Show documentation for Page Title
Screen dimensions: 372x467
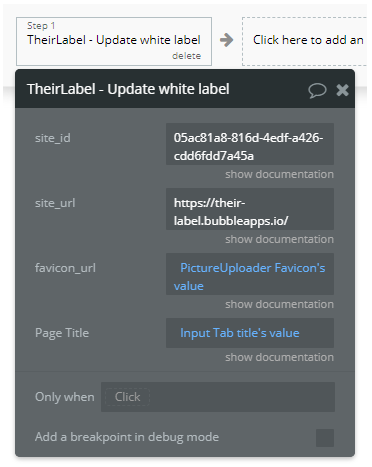coord(279,357)
